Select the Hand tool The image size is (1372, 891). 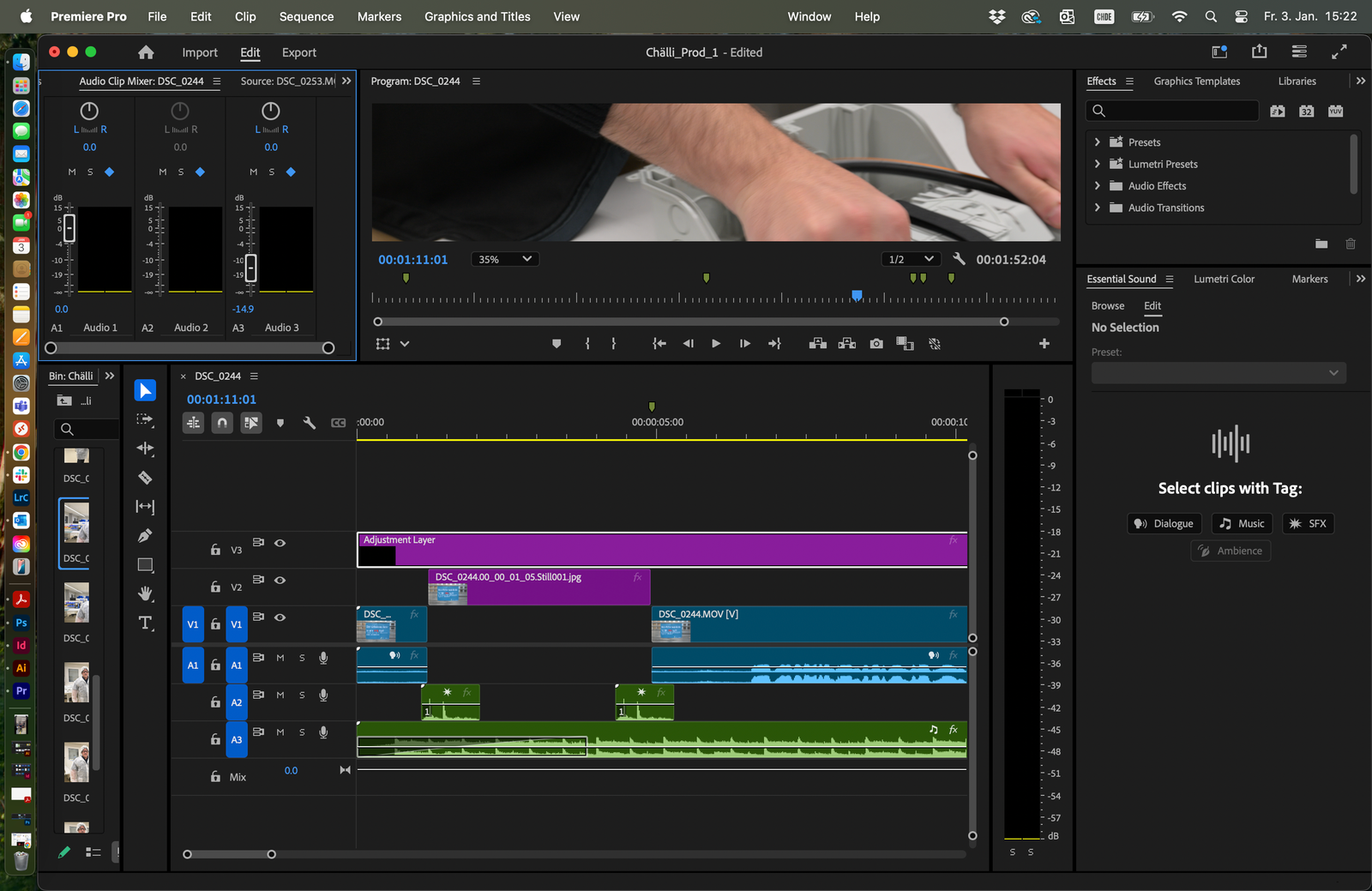(145, 593)
